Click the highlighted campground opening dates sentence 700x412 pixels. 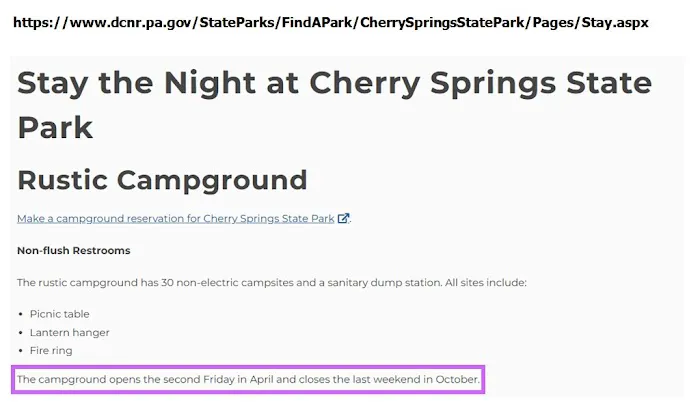click(249, 380)
